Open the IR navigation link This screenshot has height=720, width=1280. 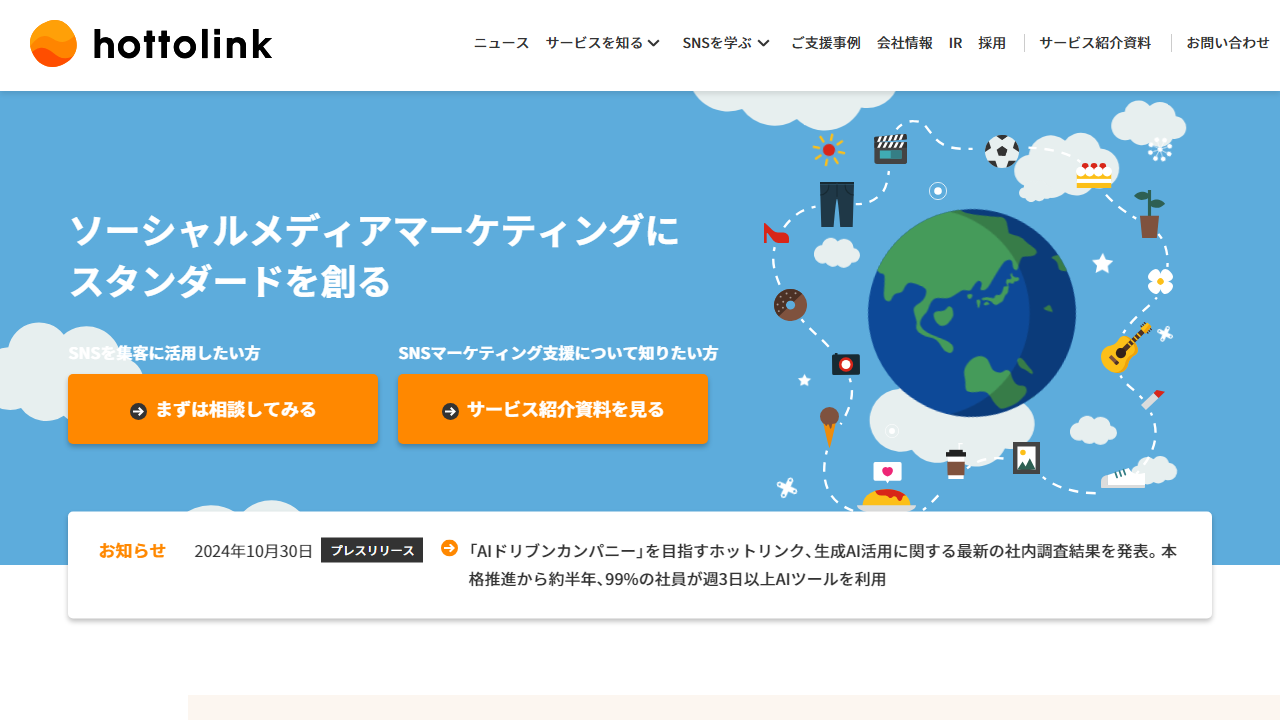click(955, 43)
